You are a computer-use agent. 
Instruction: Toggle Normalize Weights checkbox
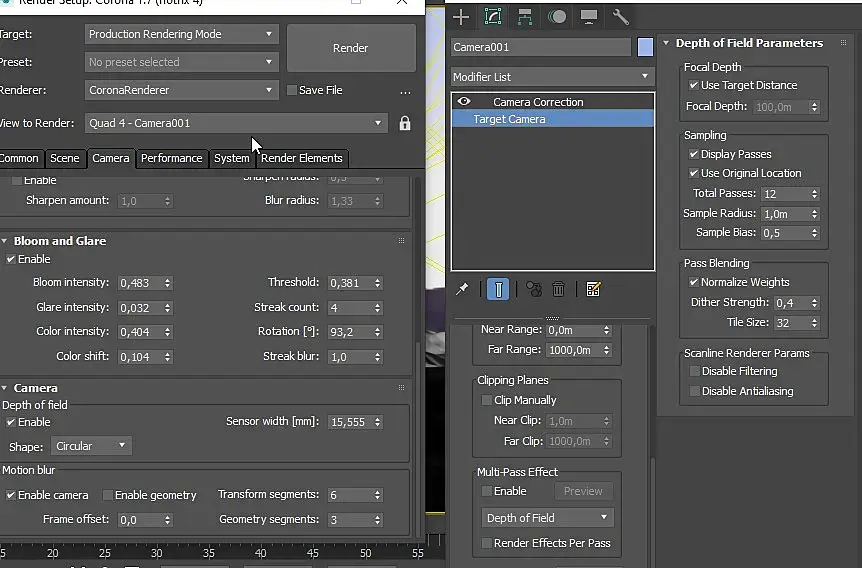694,282
